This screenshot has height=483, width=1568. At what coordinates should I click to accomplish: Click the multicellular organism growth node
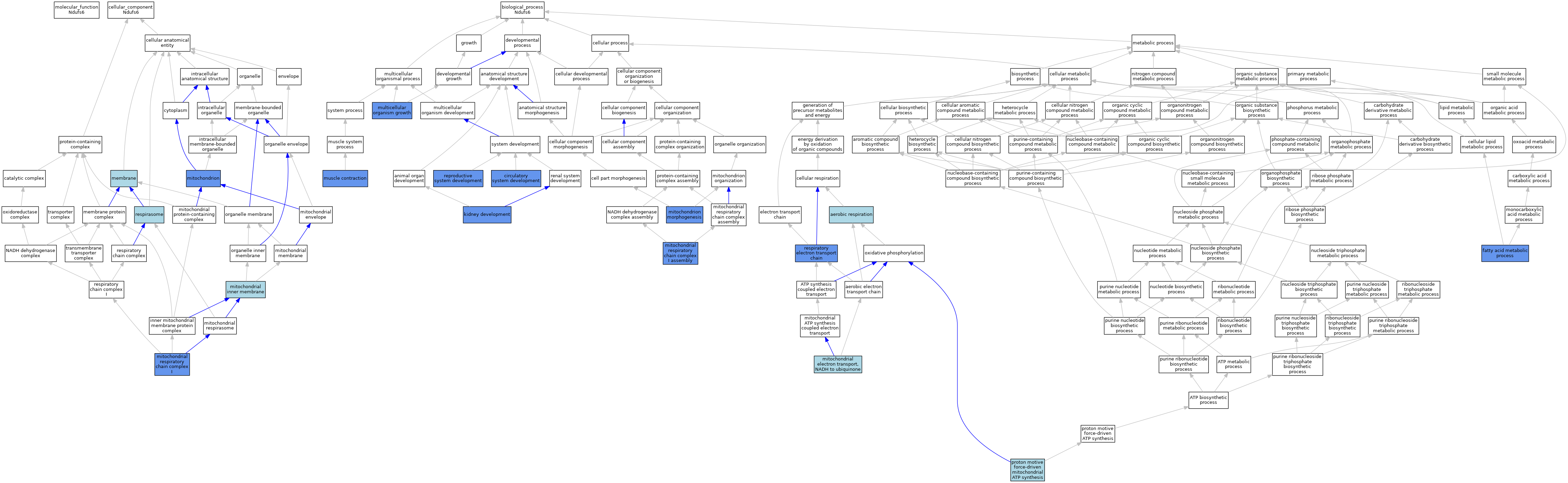[x=391, y=110]
